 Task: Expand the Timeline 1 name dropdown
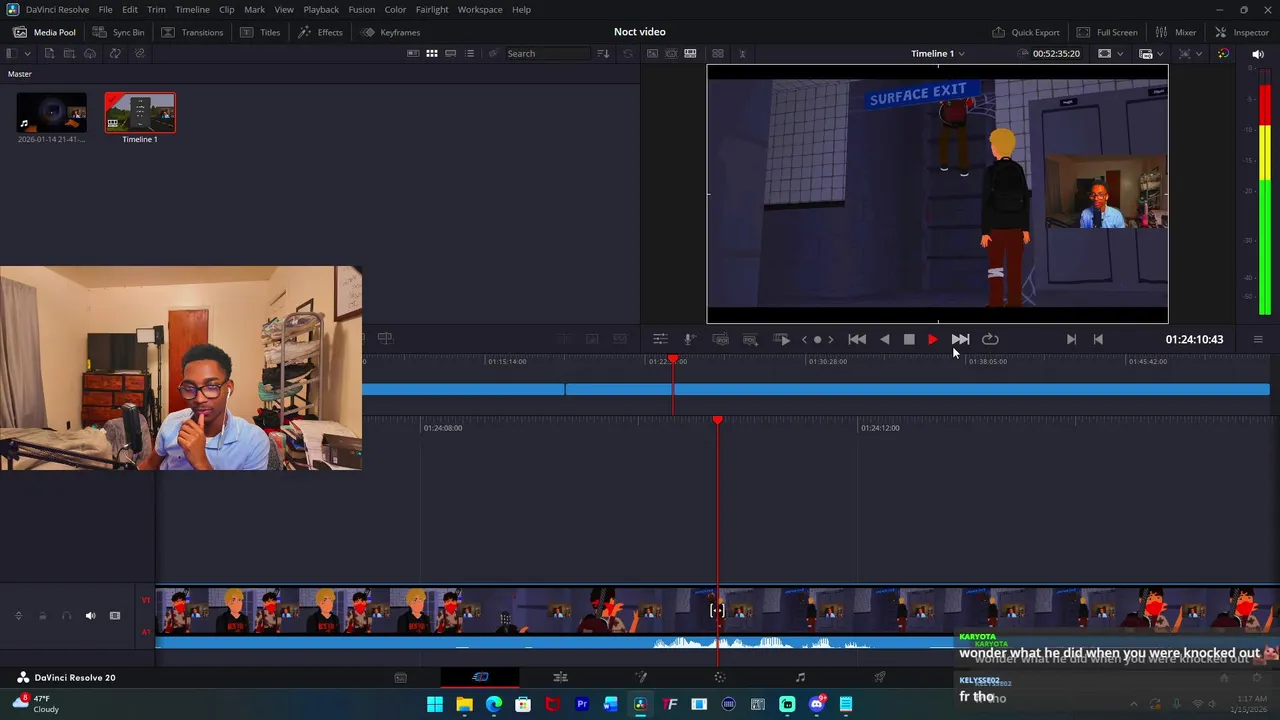[x=963, y=53]
